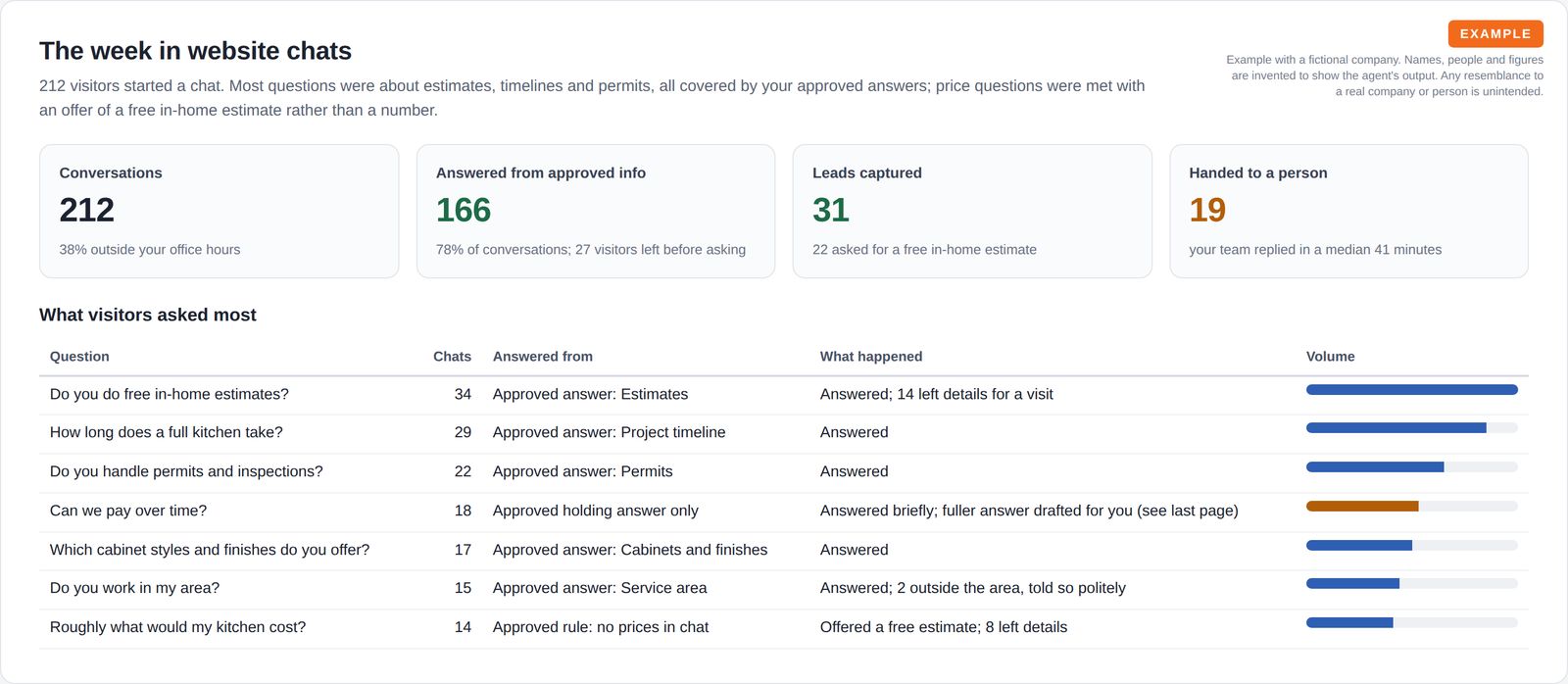Click the What happened column header
Viewport: 1568px width, 684px height.
point(871,357)
